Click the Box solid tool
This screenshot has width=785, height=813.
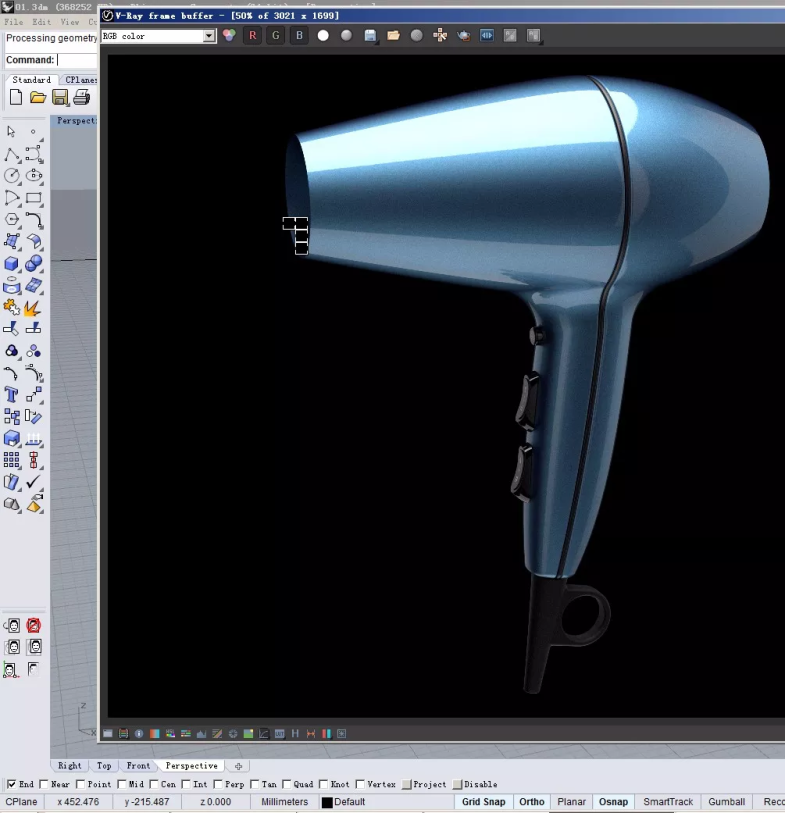pyautogui.click(x=11, y=264)
